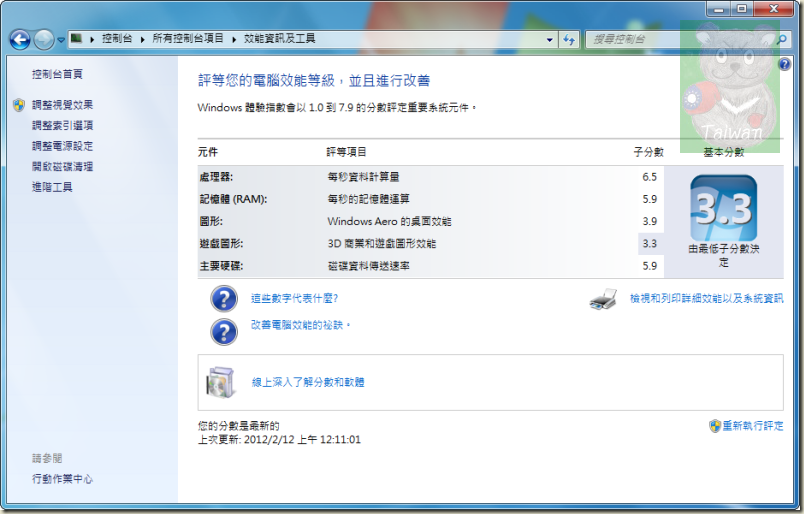This screenshot has height=514, width=804.
Task: Click the 子分數 column header
Action: point(649,152)
